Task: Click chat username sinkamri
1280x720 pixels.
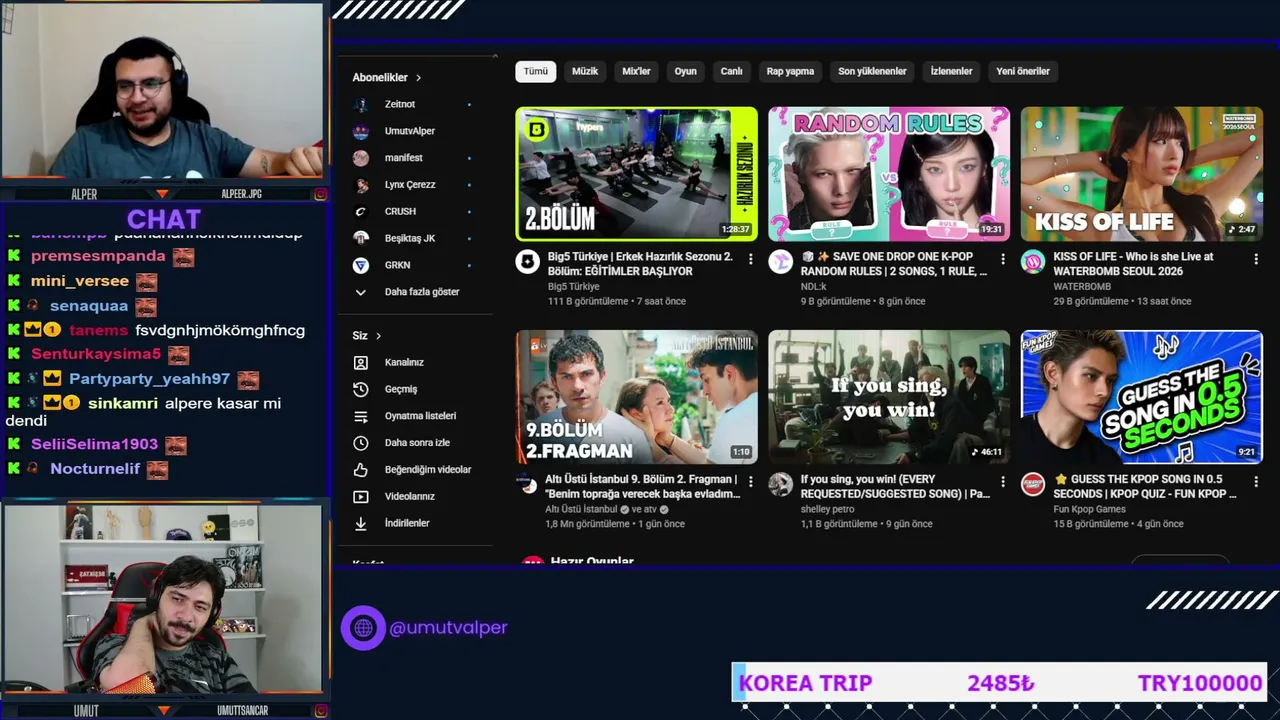Action: tap(123, 404)
